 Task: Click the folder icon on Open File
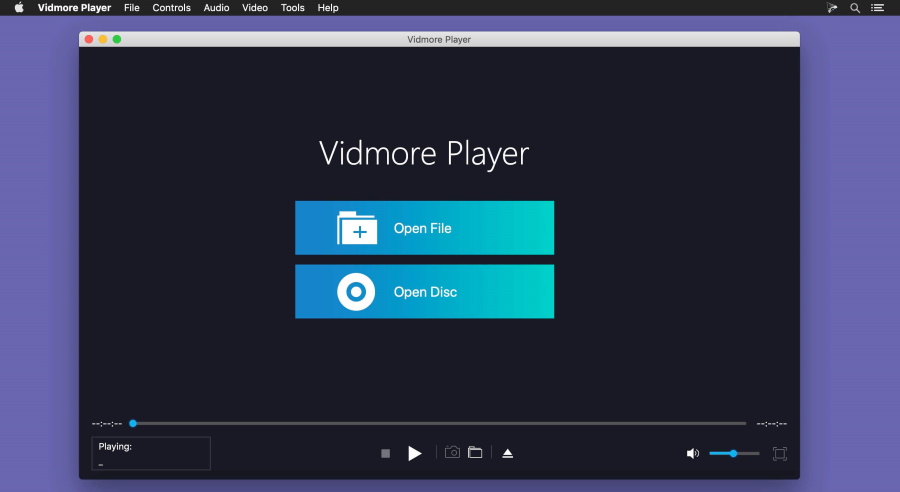[x=357, y=228]
